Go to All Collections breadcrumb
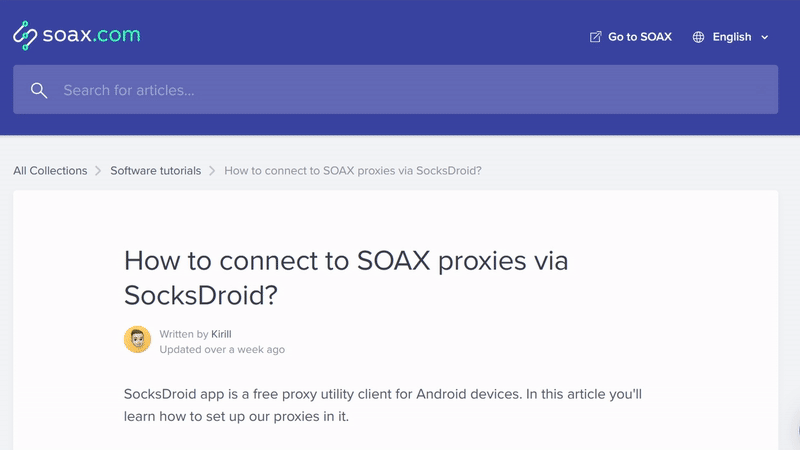The height and width of the screenshot is (450, 800). point(50,170)
